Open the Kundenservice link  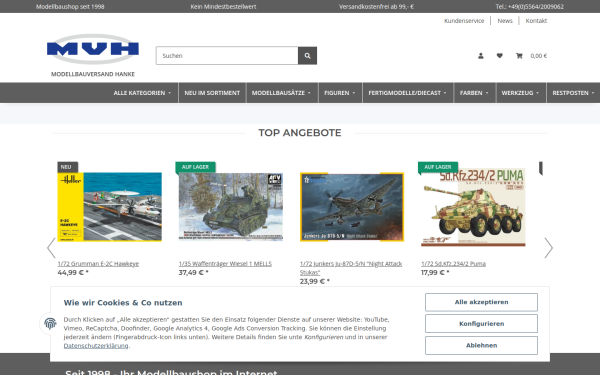(464, 21)
